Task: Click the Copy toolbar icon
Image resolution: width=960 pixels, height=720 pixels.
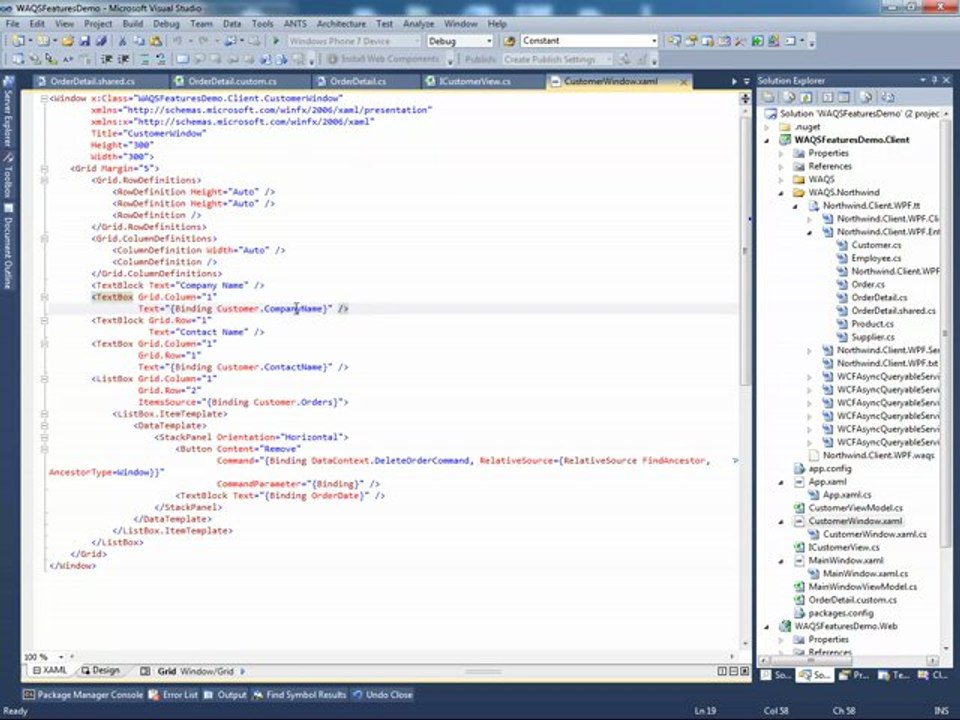Action: (x=139, y=41)
